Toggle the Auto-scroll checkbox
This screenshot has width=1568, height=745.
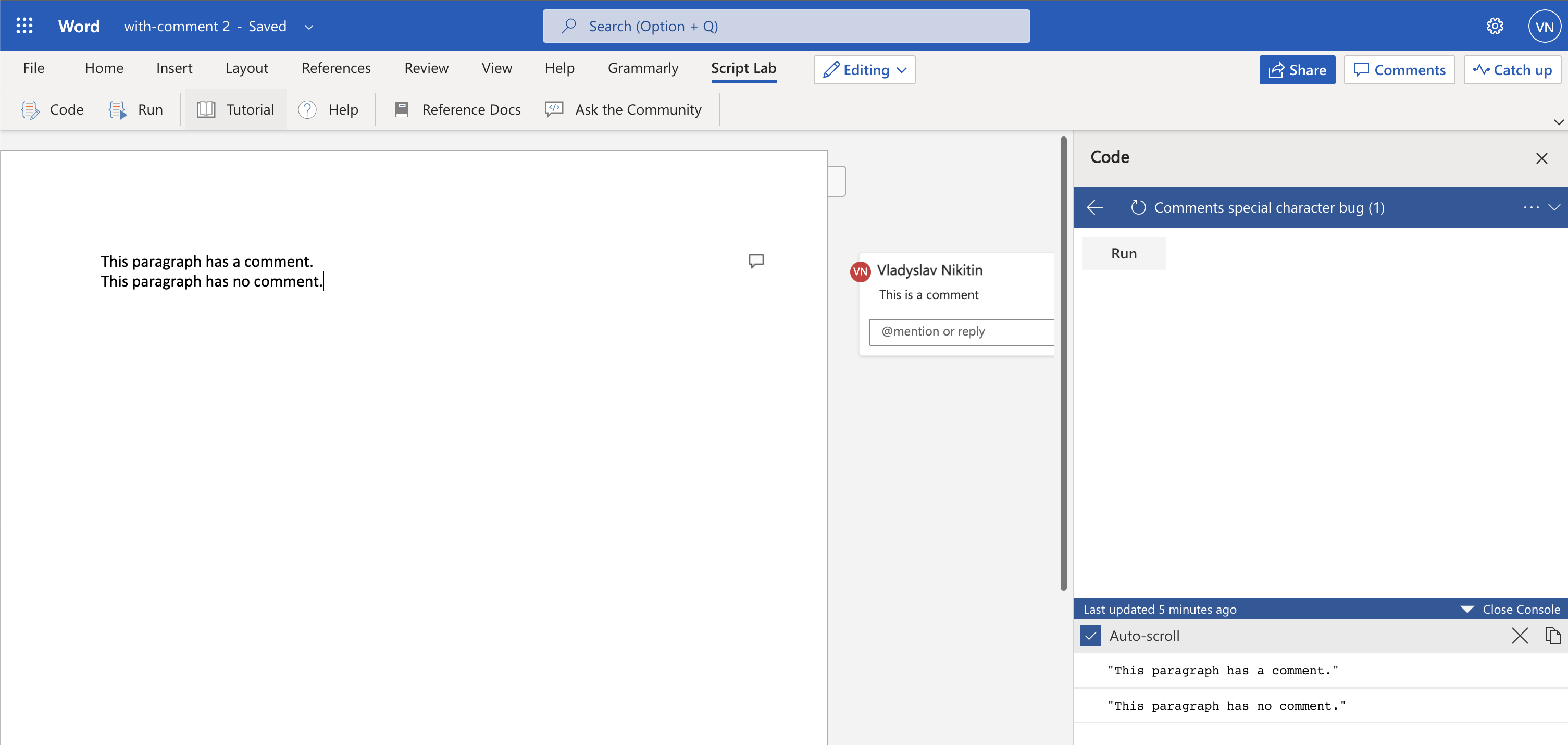pos(1090,636)
